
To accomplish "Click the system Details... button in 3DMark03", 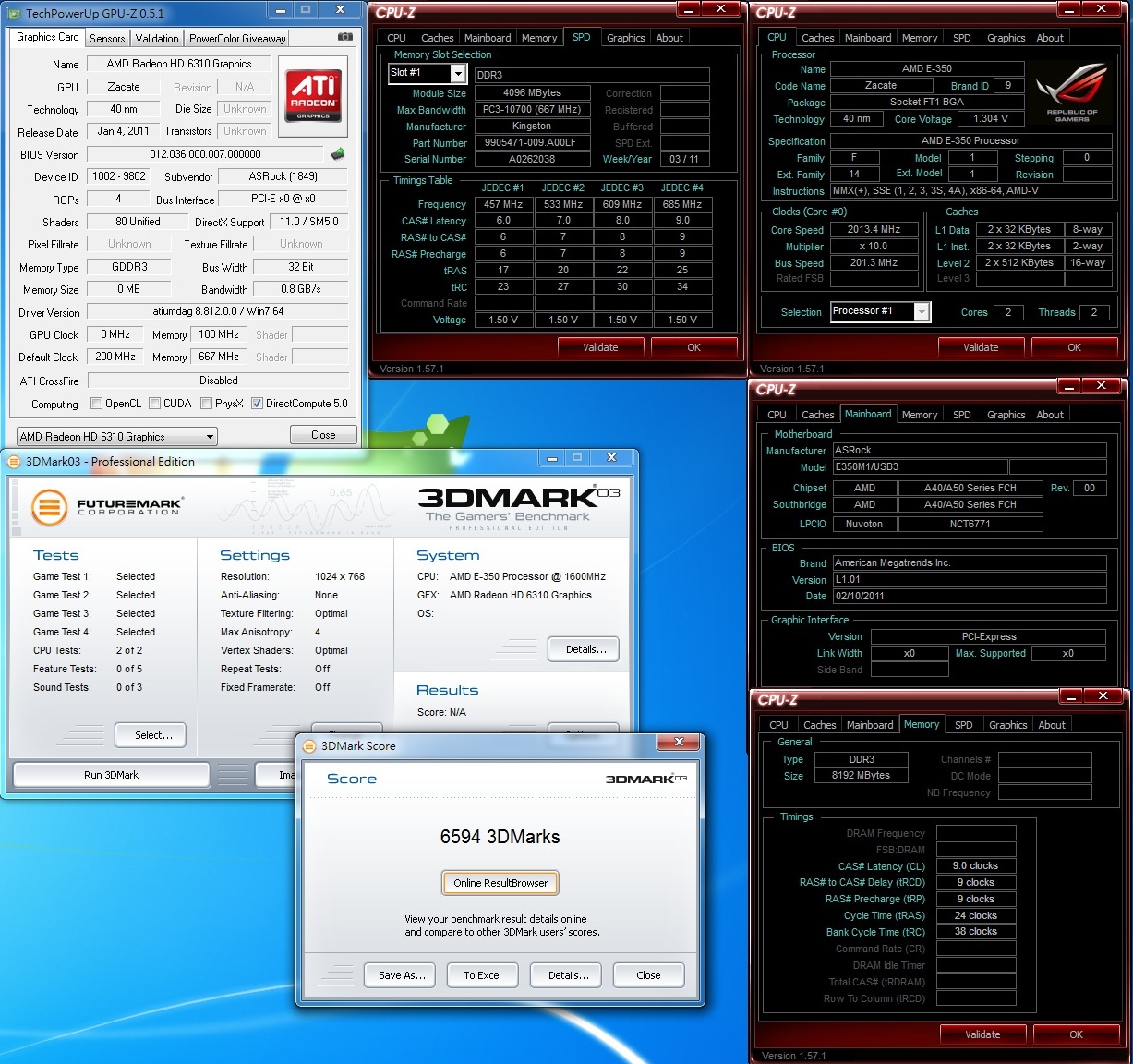I will pyautogui.click(x=585, y=649).
